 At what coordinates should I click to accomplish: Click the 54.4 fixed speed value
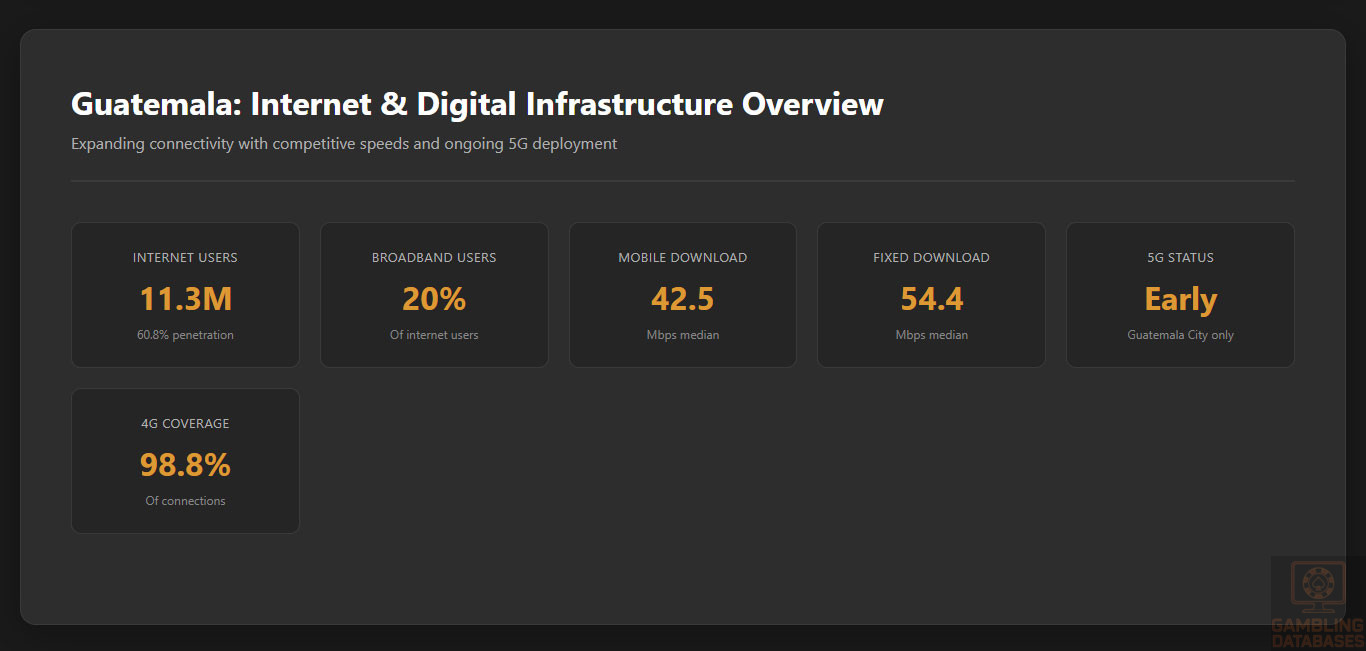point(931,299)
